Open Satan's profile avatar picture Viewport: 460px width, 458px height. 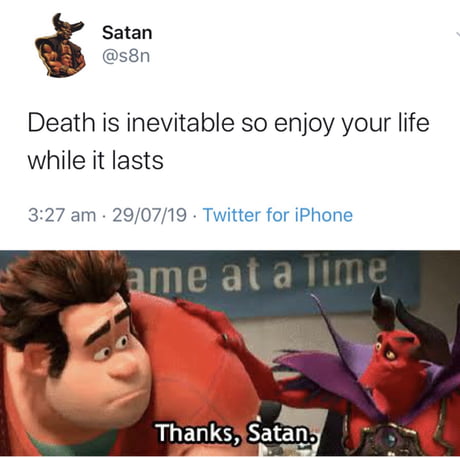coord(60,46)
